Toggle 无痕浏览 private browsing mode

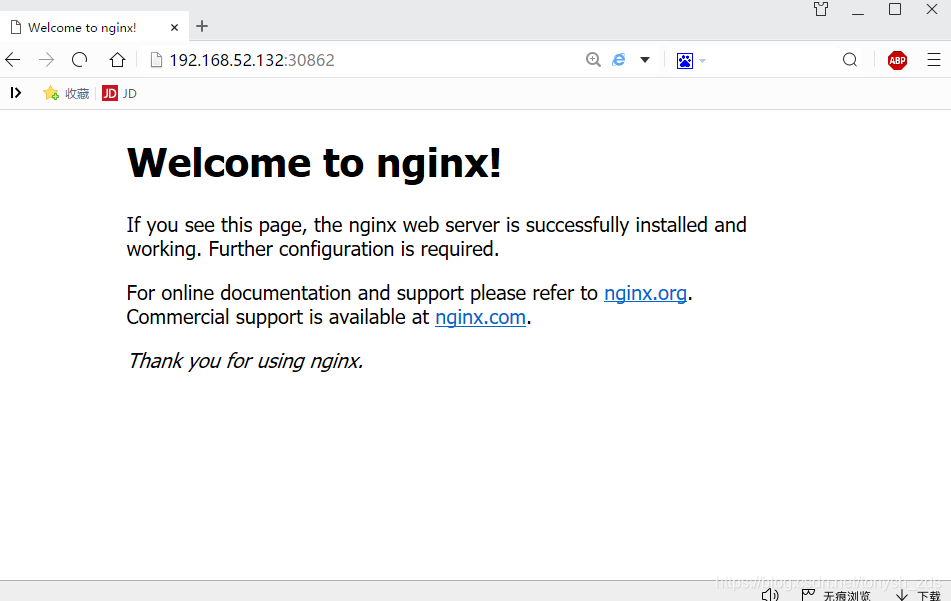coord(836,595)
